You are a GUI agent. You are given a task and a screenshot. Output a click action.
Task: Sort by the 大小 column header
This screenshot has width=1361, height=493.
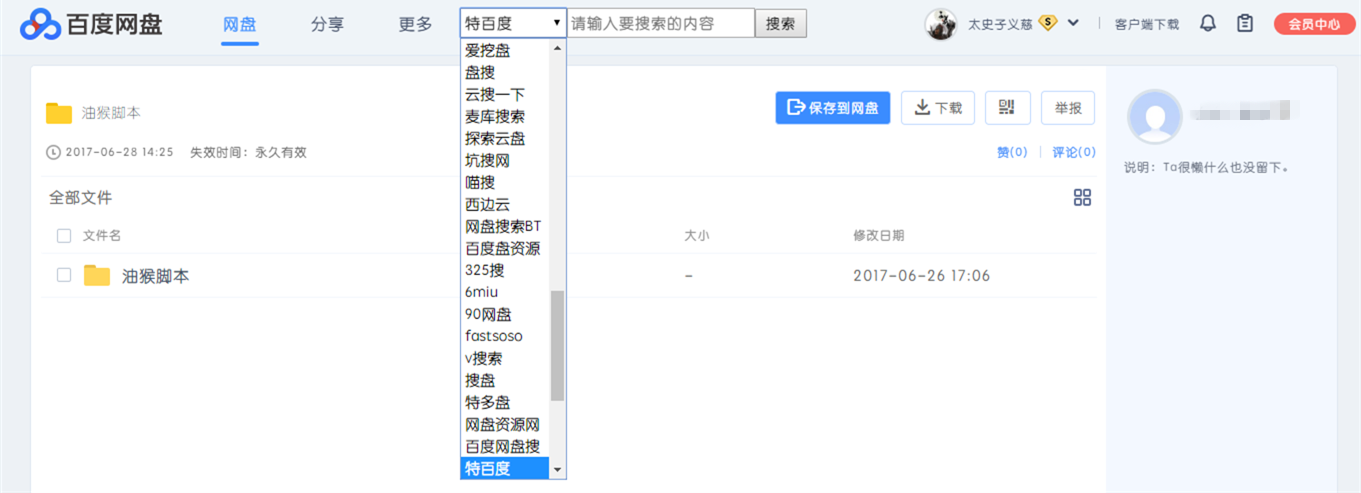pyautogui.click(x=697, y=236)
